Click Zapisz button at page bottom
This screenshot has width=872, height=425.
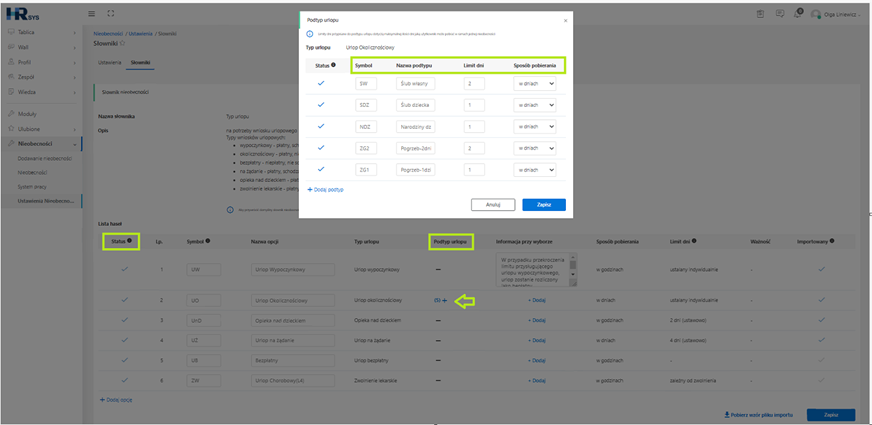(x=831, y=415)
